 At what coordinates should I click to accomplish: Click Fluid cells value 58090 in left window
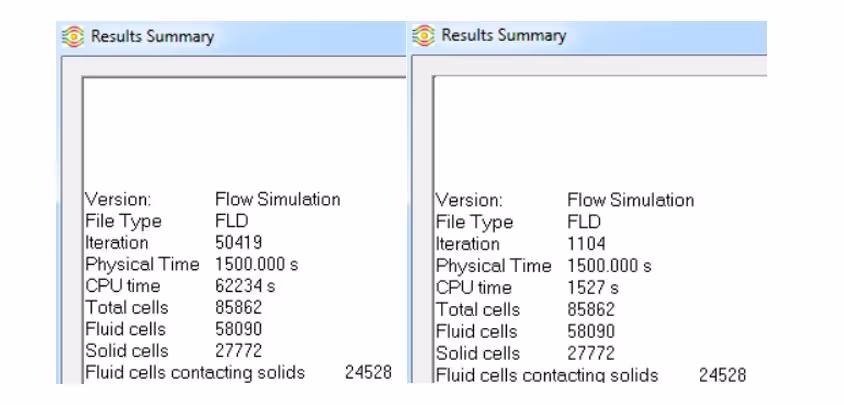coord(238,329)
